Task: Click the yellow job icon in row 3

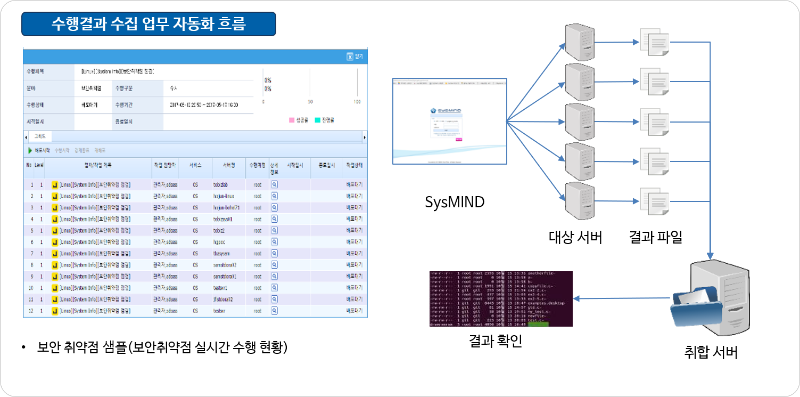Action: pyautogui.click(x=55, y=208)
